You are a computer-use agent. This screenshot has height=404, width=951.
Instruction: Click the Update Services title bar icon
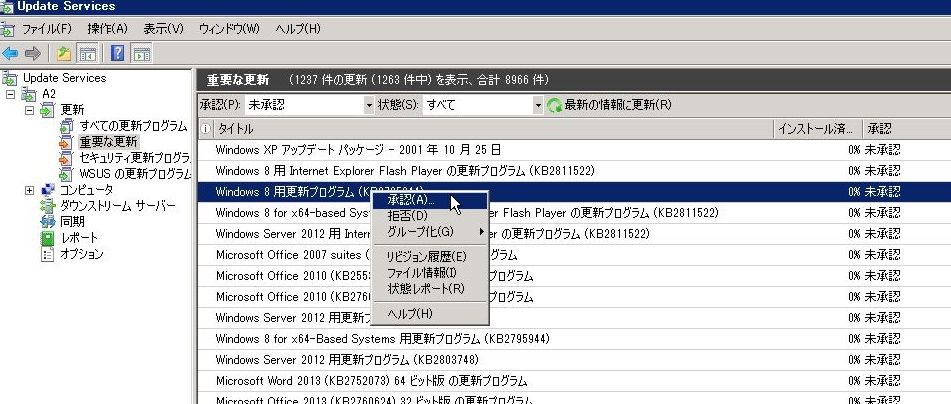[x=7, y=7]
